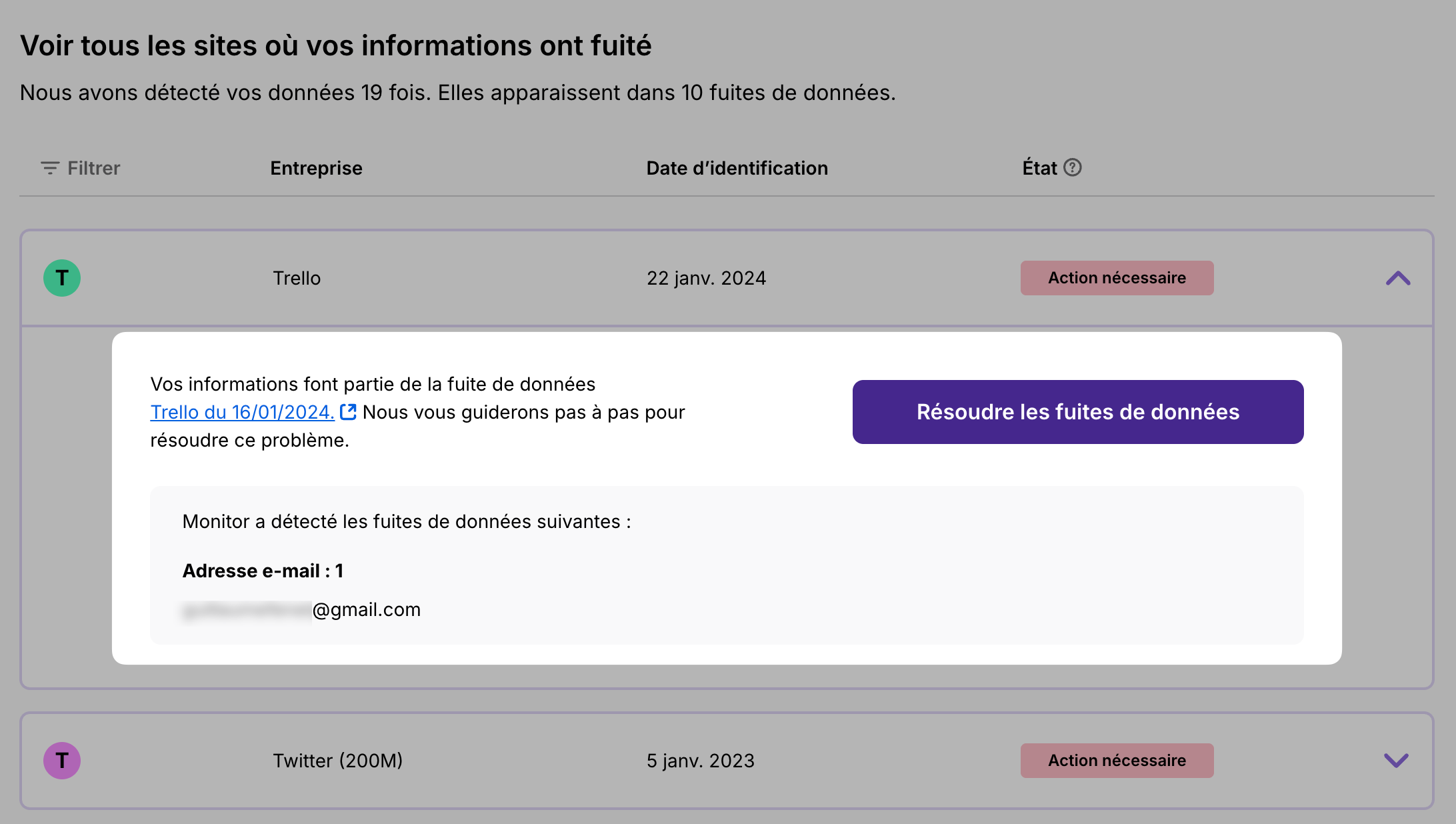Screen dimensions: 1456x824
Task: Click the 5 janv. 2023 date
Action: click(700, 761)
